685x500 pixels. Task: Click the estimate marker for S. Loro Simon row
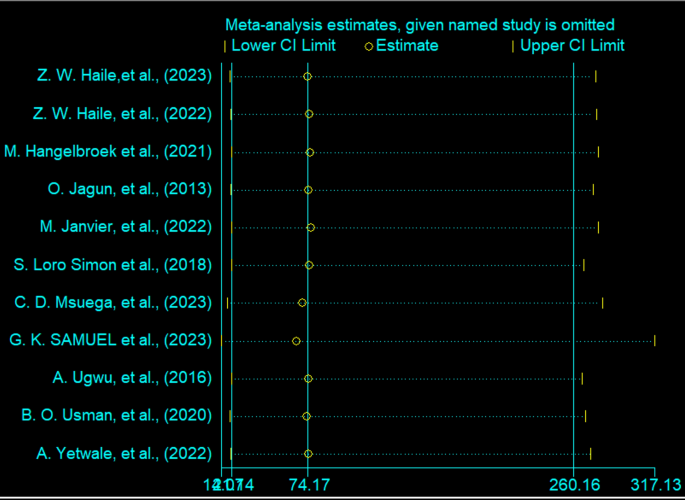point(309,265)
